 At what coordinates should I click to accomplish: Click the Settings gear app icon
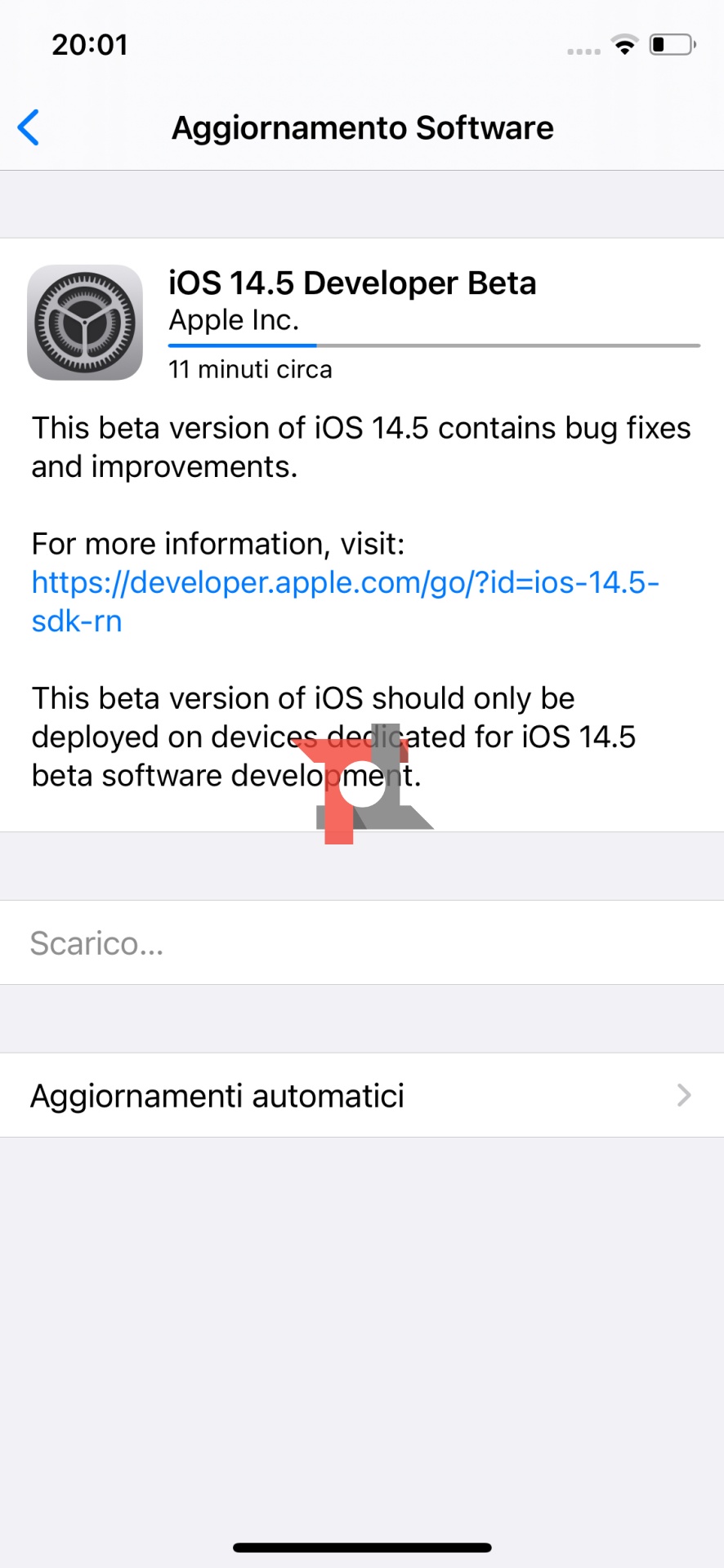[85, 323]
